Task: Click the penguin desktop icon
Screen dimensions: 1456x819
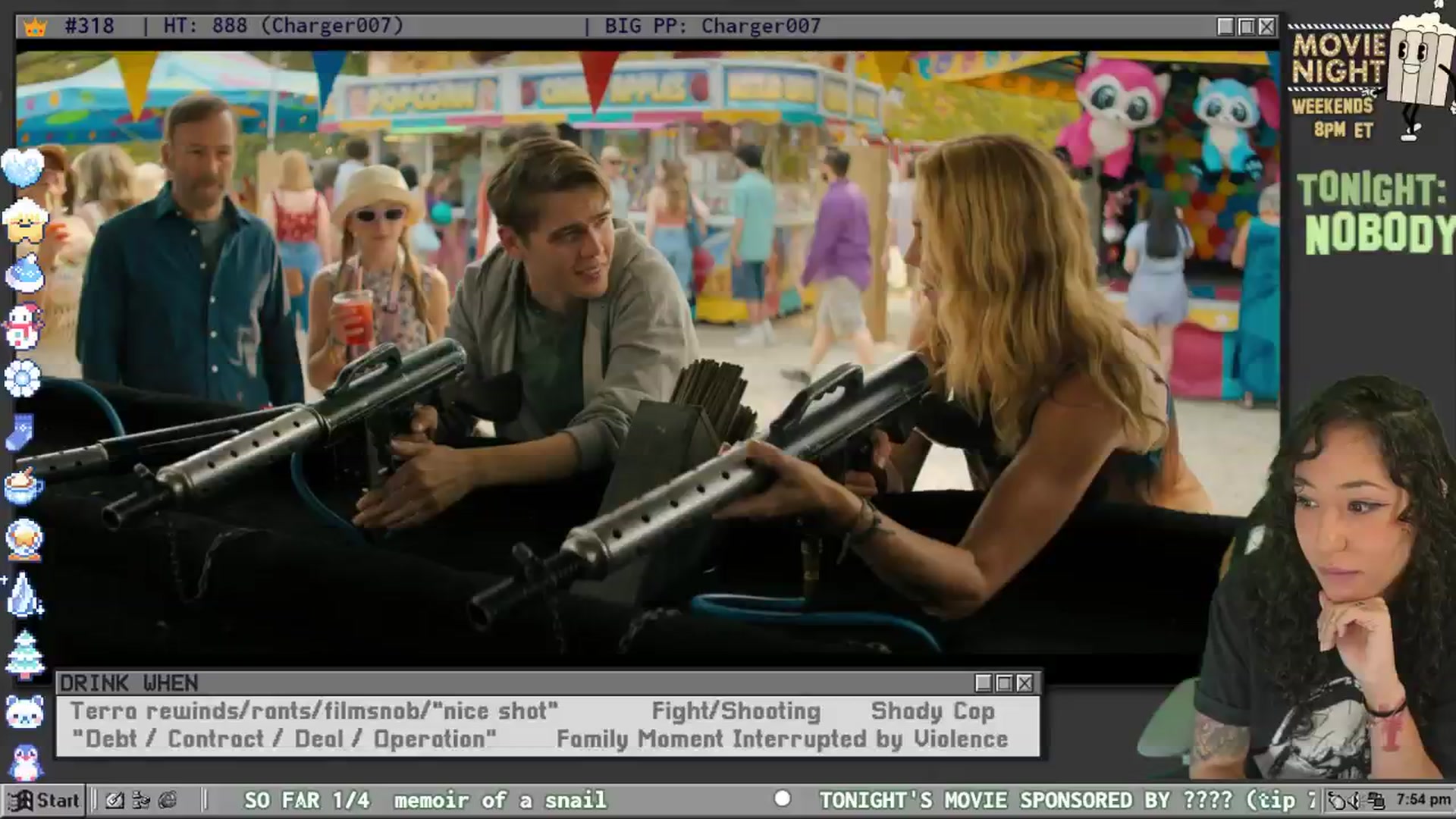Action: pos(25,761)
